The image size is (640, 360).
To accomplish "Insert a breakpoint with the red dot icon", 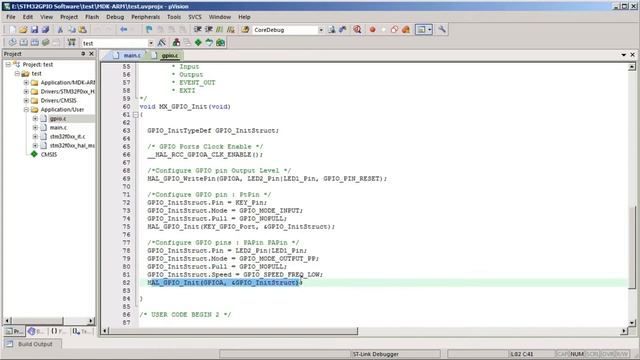I will [372, 30].
